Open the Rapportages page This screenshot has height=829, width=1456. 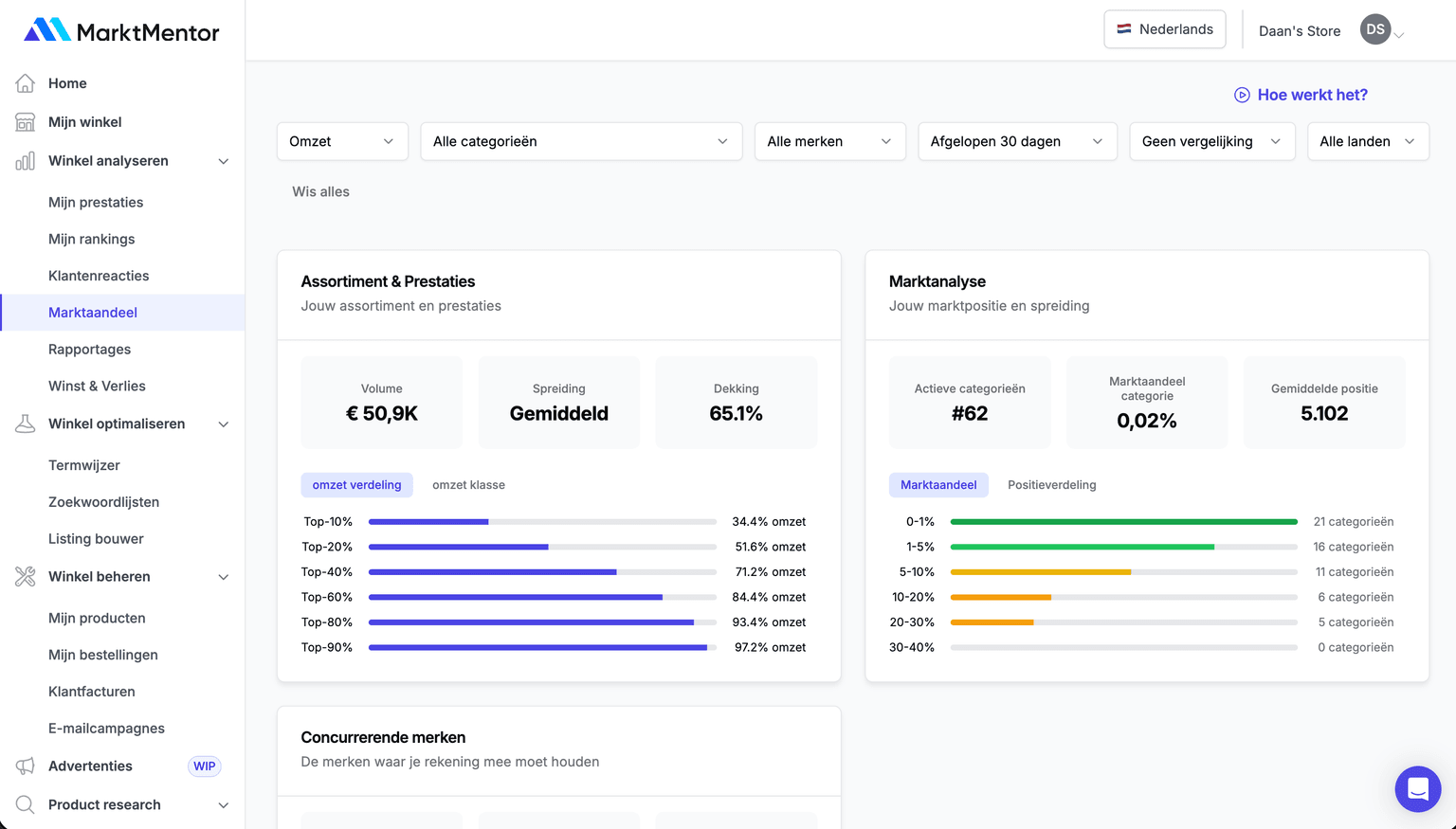click(x=88, y=349)
